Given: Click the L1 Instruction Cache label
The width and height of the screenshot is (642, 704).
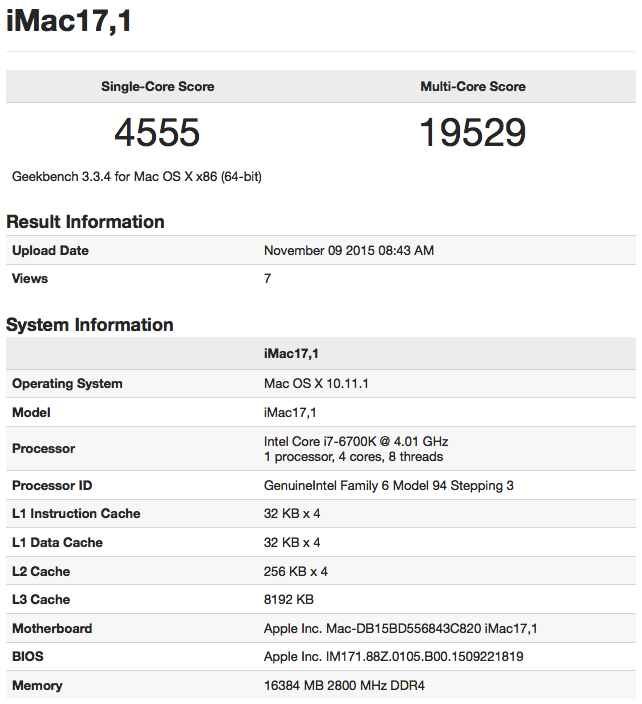Looking at the screenshot, I should tap(76, 514).
